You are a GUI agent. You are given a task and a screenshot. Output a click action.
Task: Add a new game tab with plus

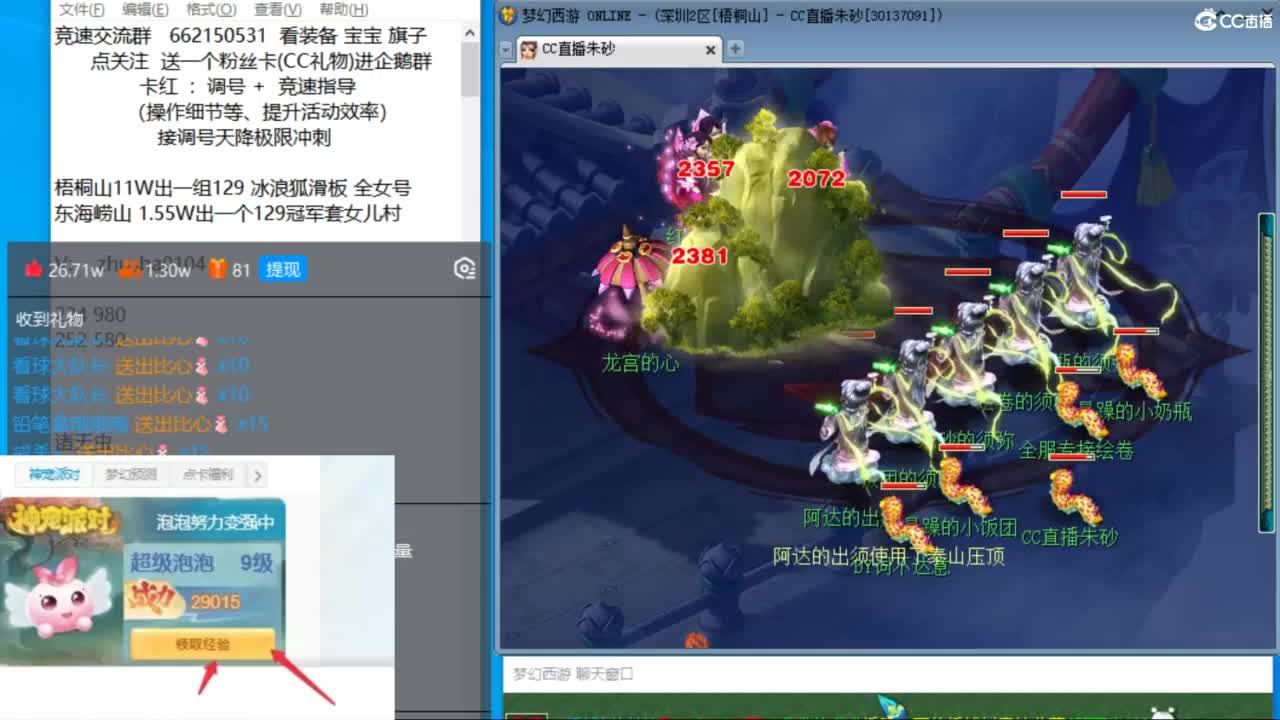(735, 48)
